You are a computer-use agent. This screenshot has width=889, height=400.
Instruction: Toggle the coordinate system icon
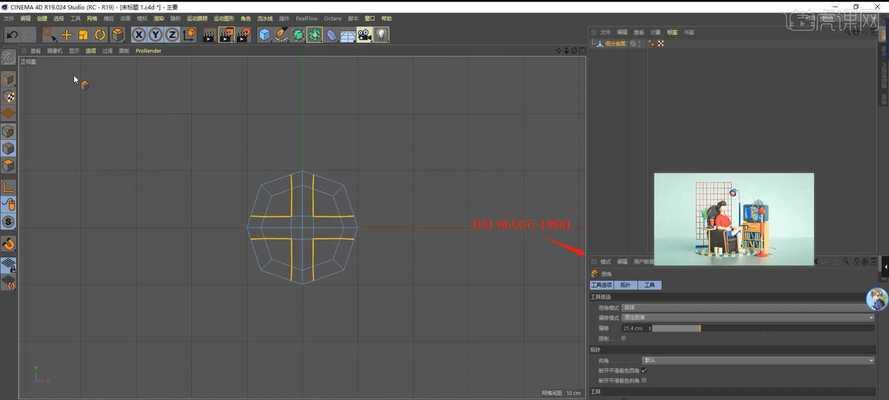pos(189,35)
